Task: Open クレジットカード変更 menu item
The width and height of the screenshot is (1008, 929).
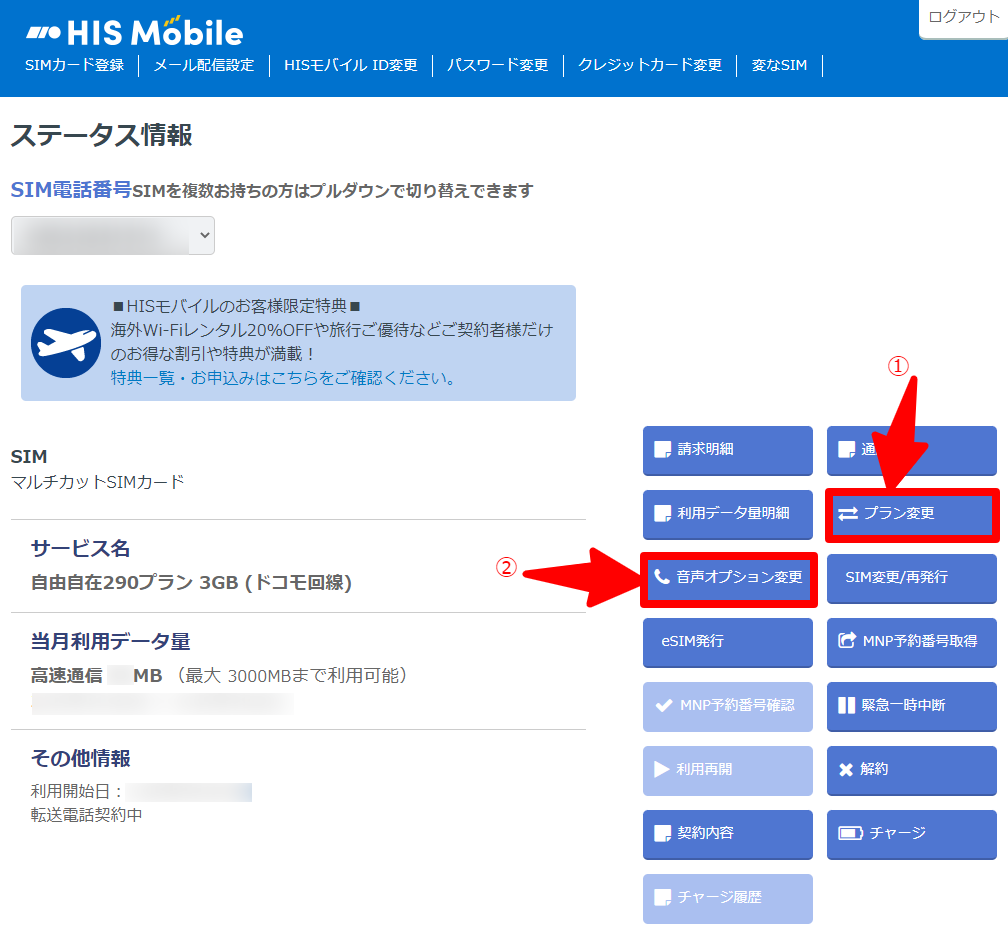Action: 650,65
